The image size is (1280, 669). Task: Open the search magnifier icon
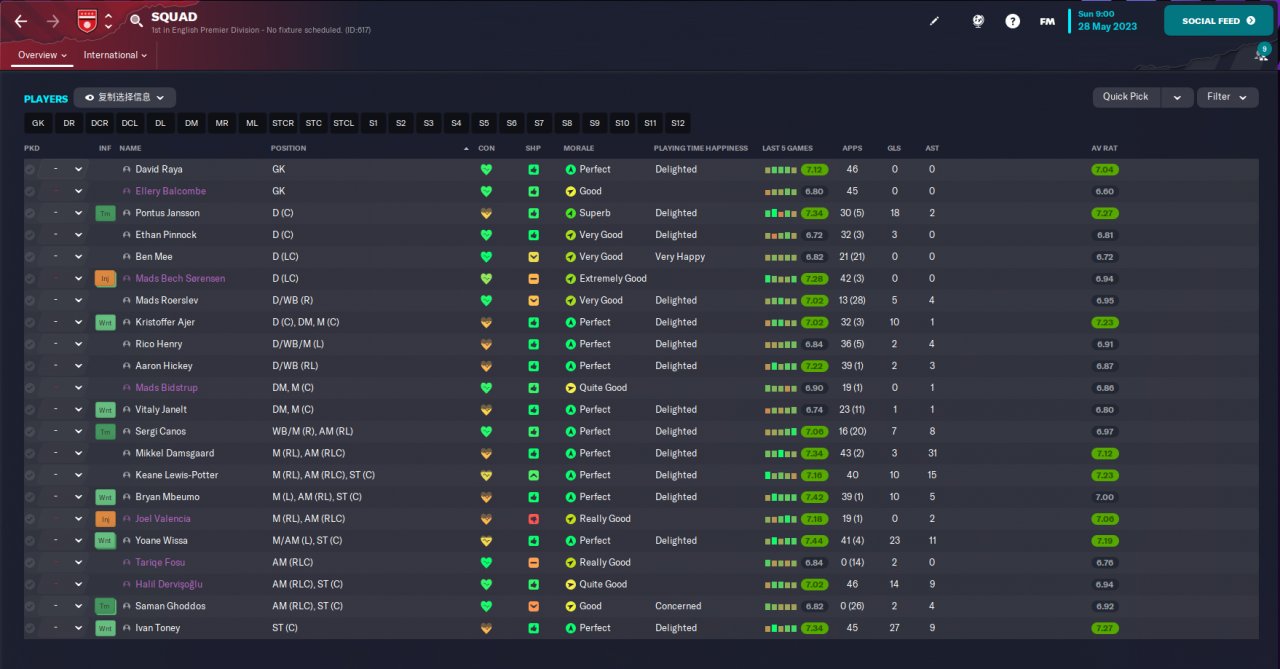tap(136, 21)
